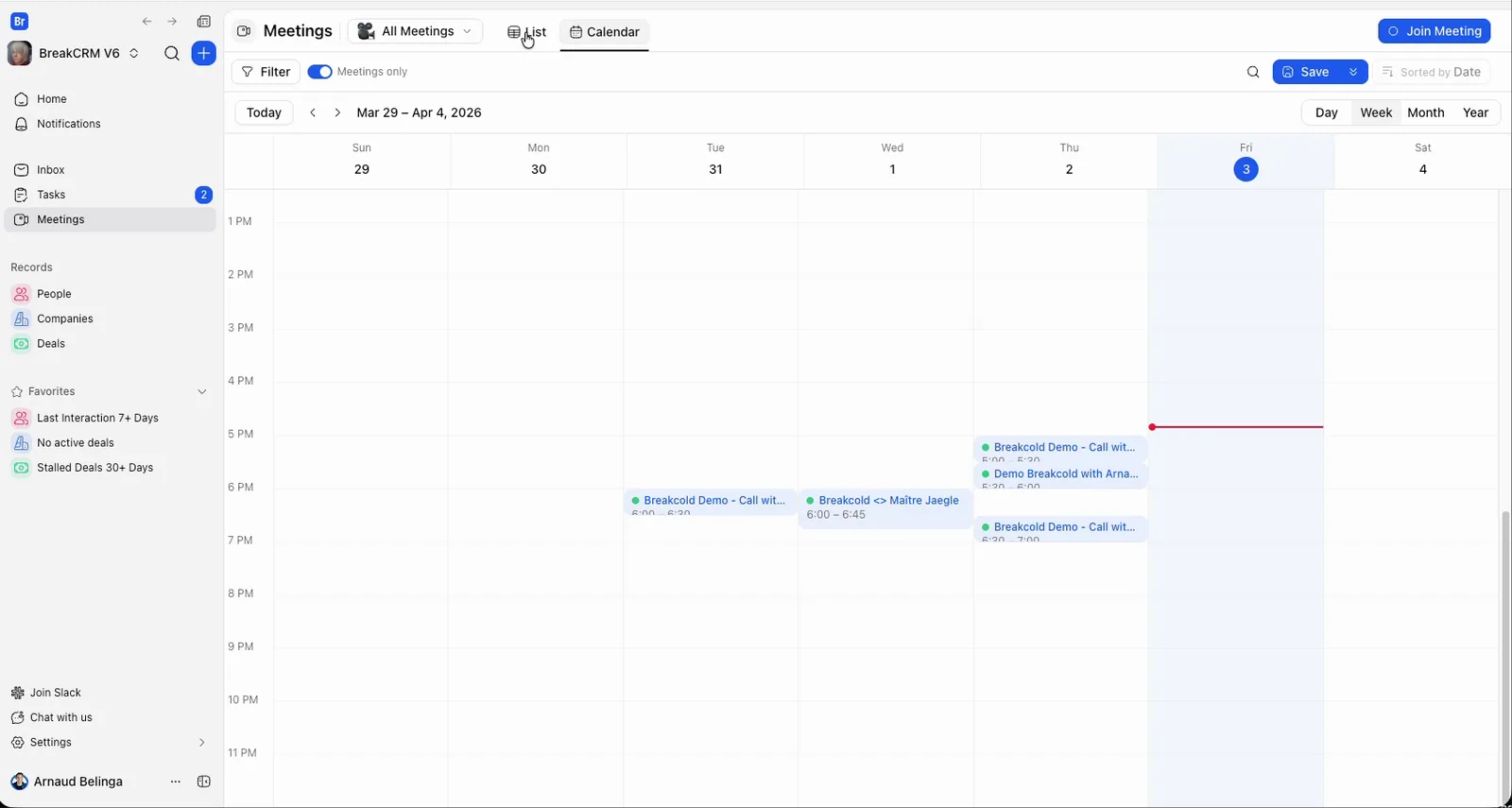
Task: Click Join Slack in sidebar
Action: click(46, 693)
